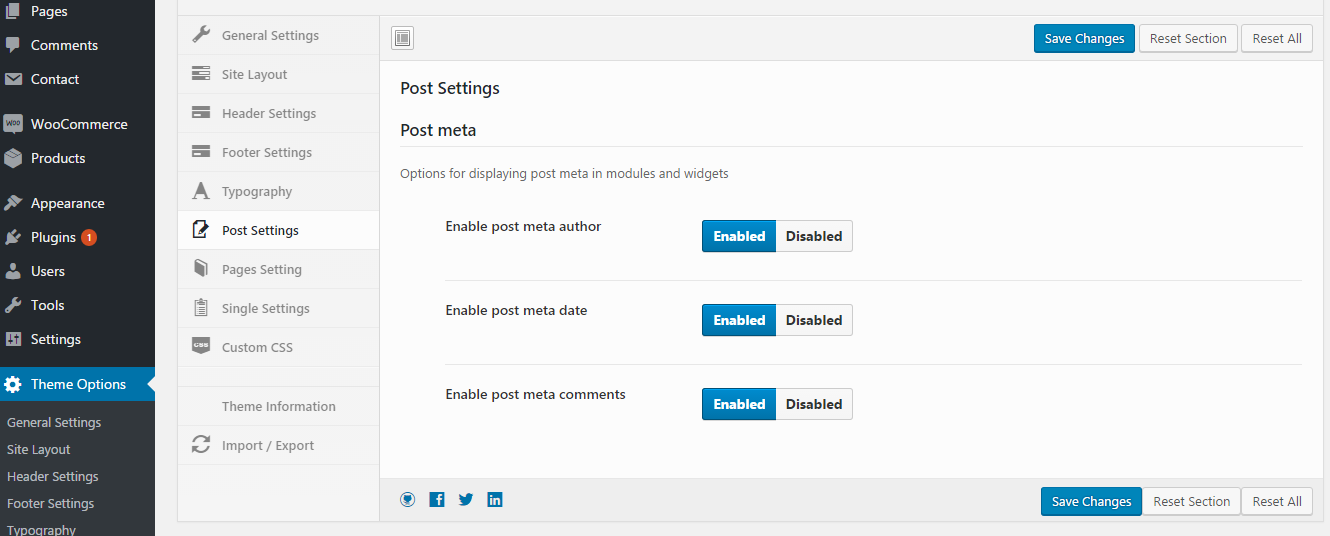This screenshot has height=536, width=1330.
Task: Switch to the Custom CSS tab
Action: pos(257,347)
